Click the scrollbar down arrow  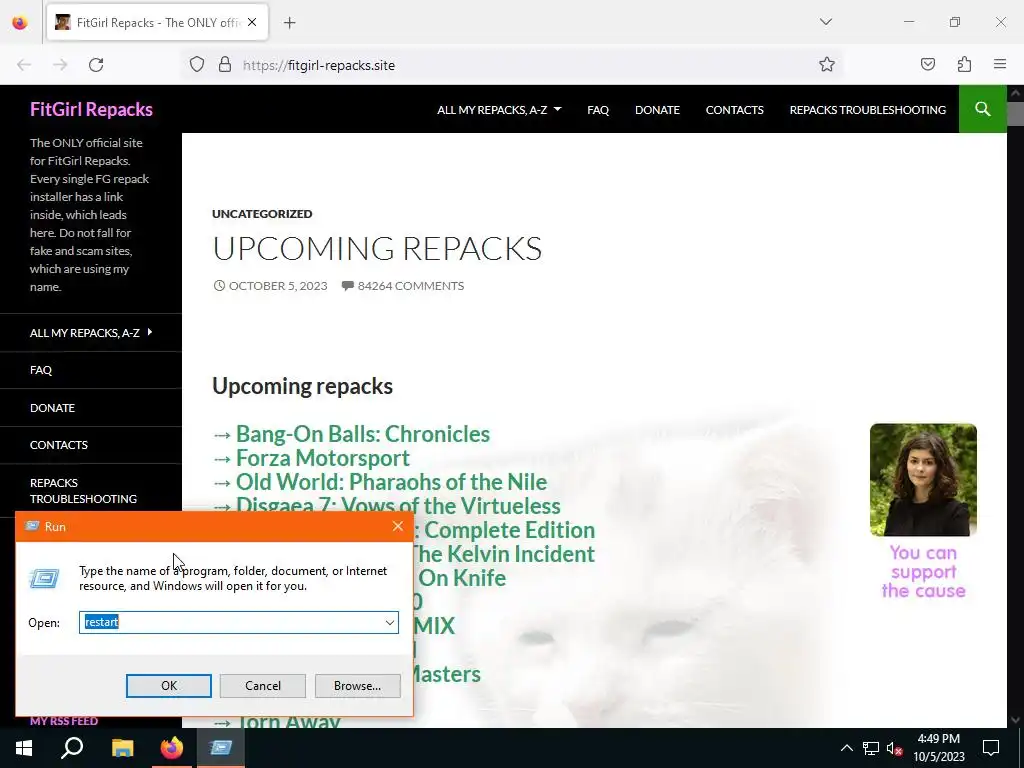1016,720
